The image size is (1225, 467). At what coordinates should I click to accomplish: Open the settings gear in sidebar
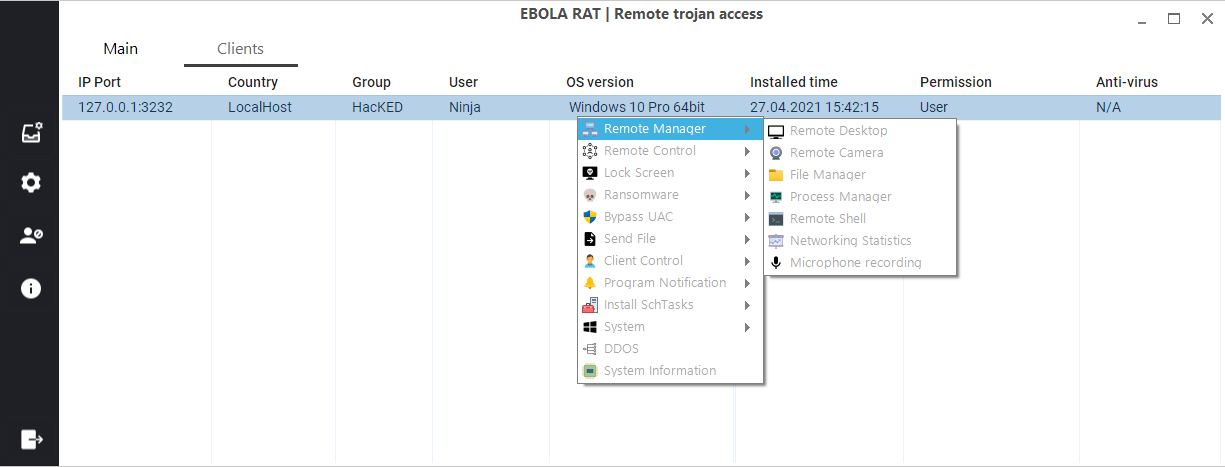(32, 183)
